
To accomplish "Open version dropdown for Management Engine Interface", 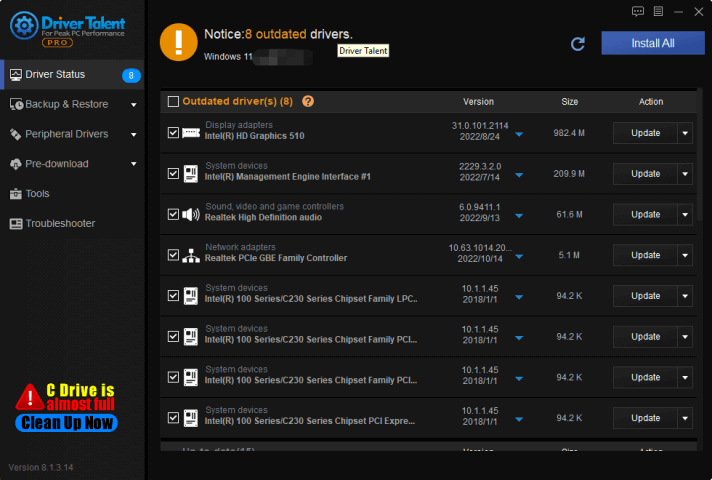I will pyautogui.click(x=519, y=175).
